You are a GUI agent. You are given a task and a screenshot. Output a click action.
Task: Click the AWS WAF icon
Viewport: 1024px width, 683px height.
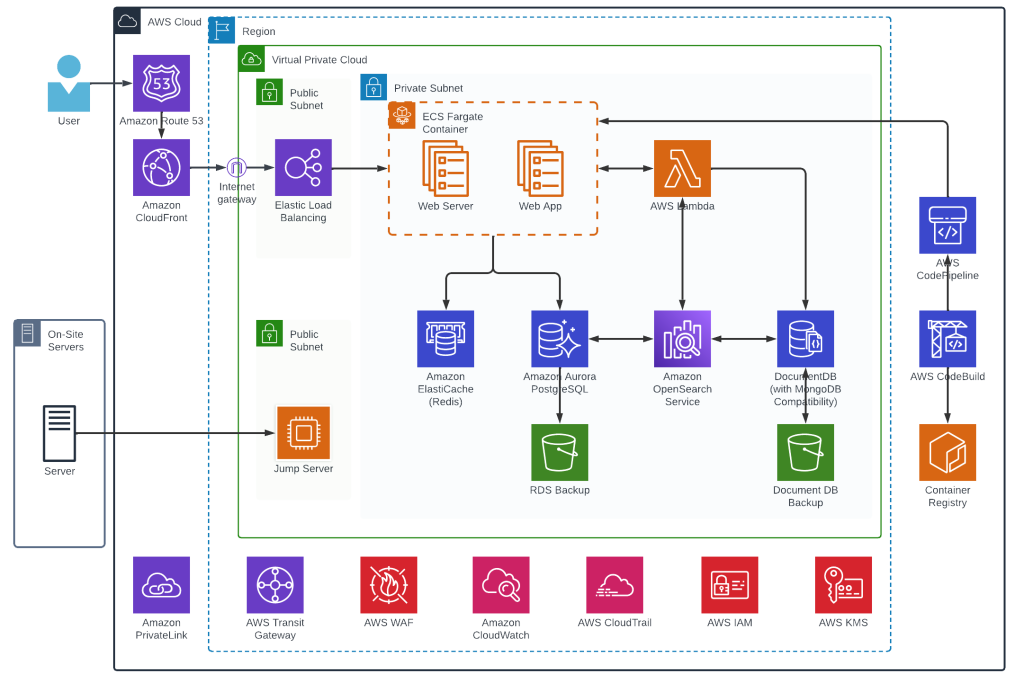click(x=387, y=585)
